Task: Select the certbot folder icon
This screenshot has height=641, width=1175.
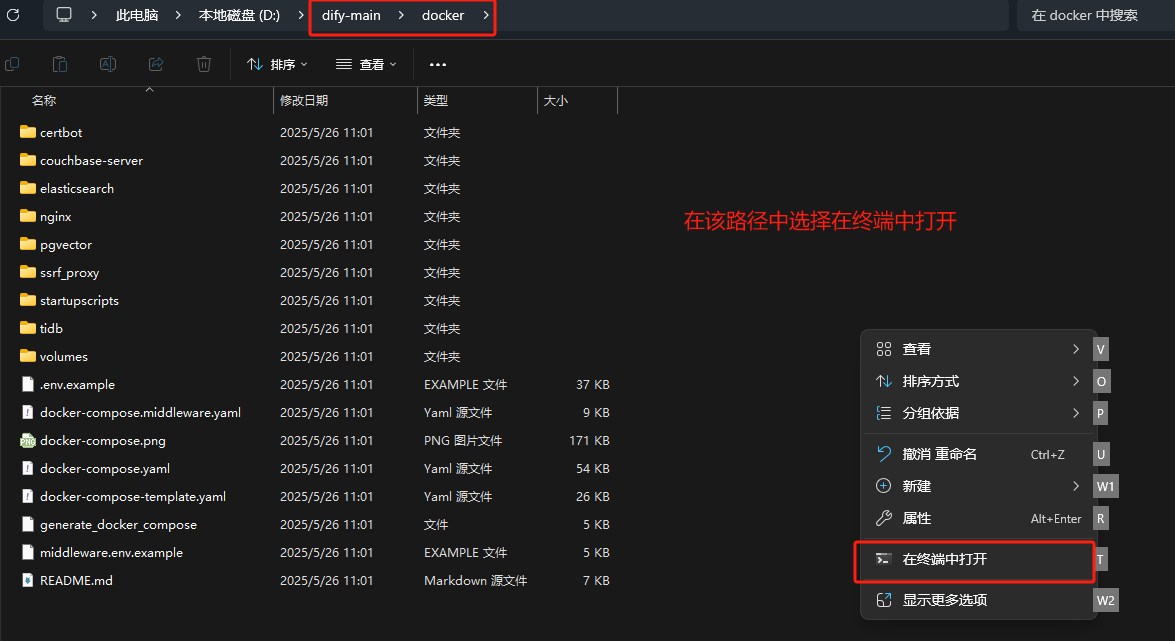Action: (x=28, y=132)
